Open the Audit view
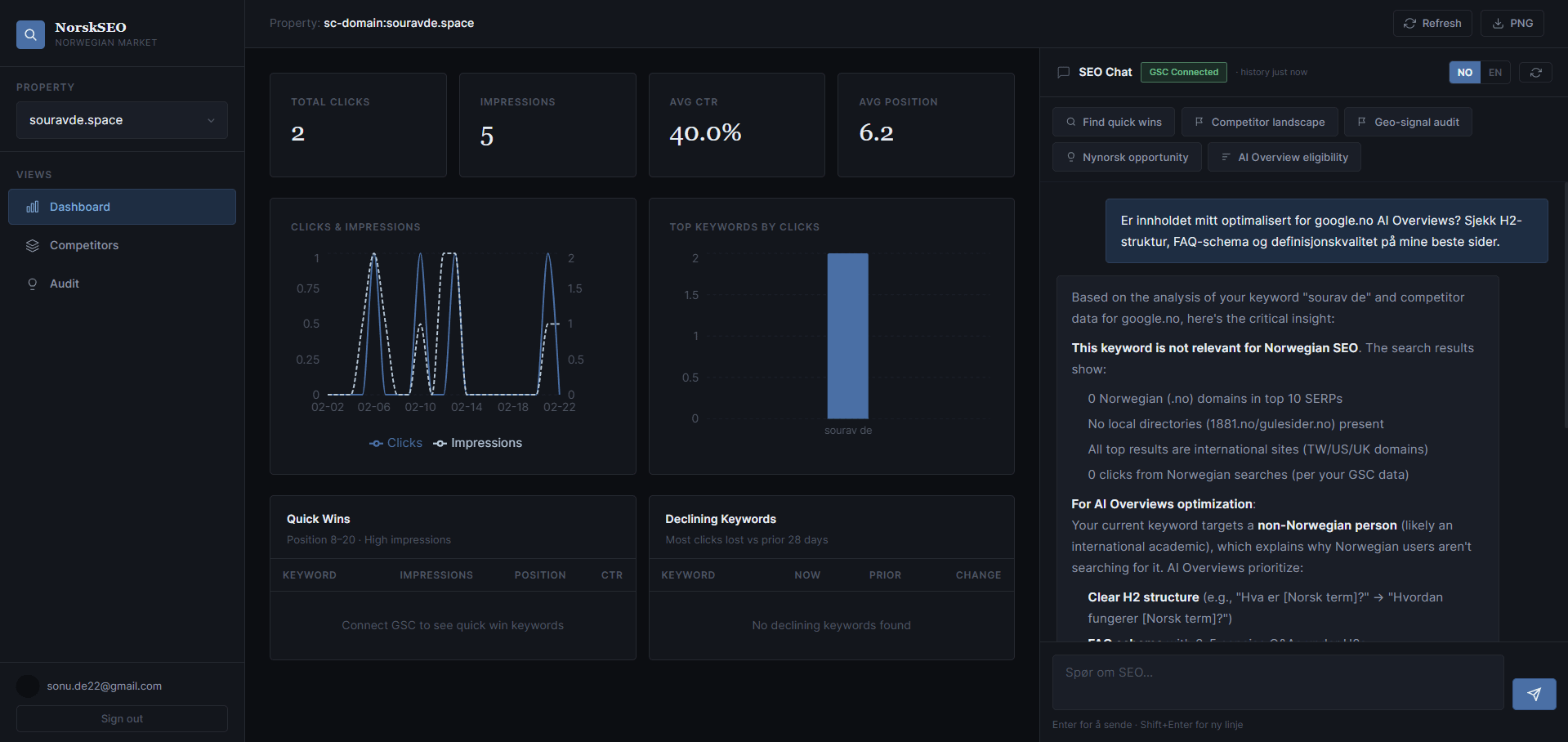This screenshot has width=1568, height=742. click(65, 284)
